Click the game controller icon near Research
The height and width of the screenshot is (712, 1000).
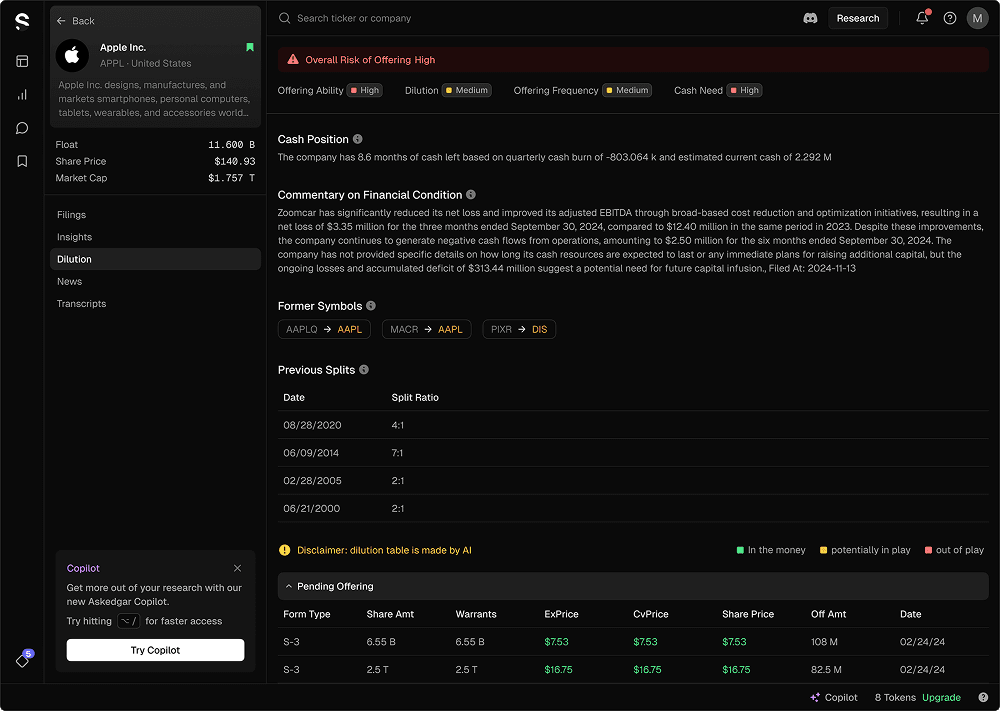coord(810,17)
